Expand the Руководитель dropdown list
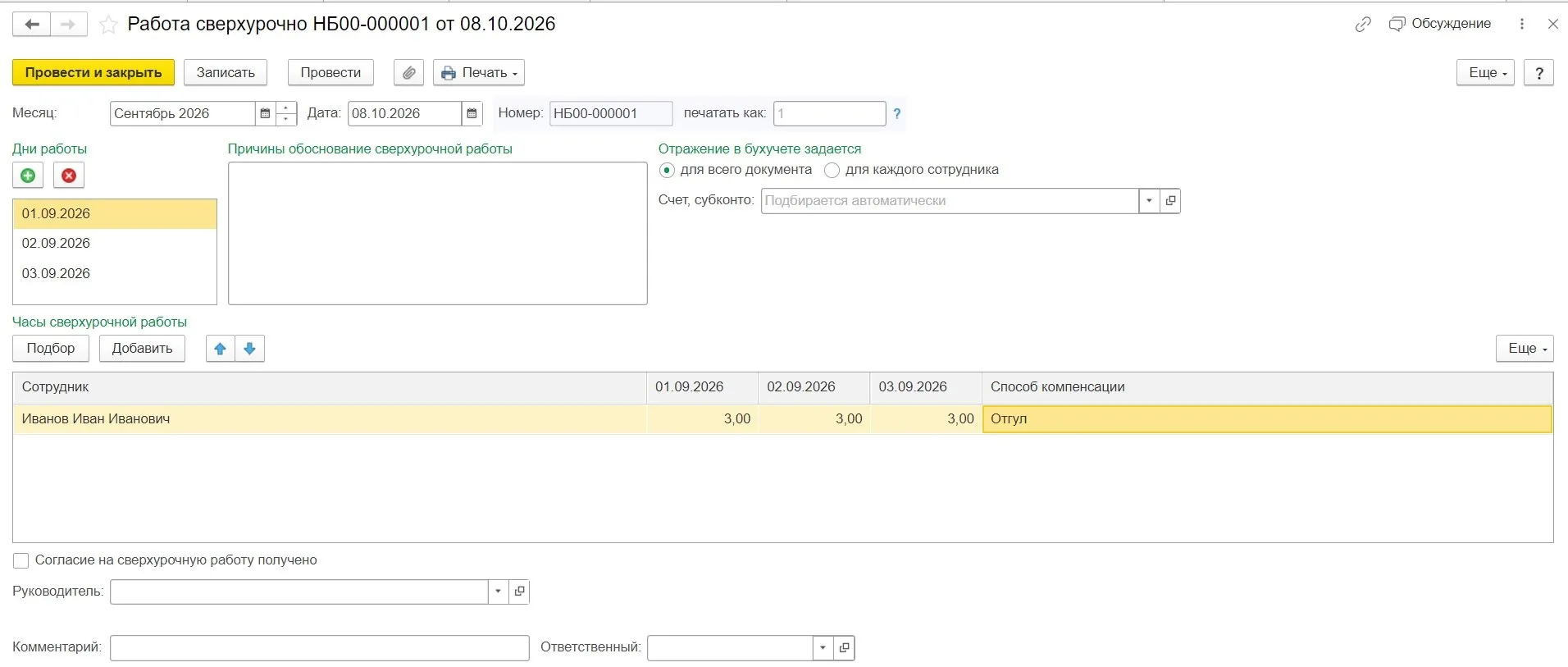1568x667 pixels. click(x=498, y=591)
